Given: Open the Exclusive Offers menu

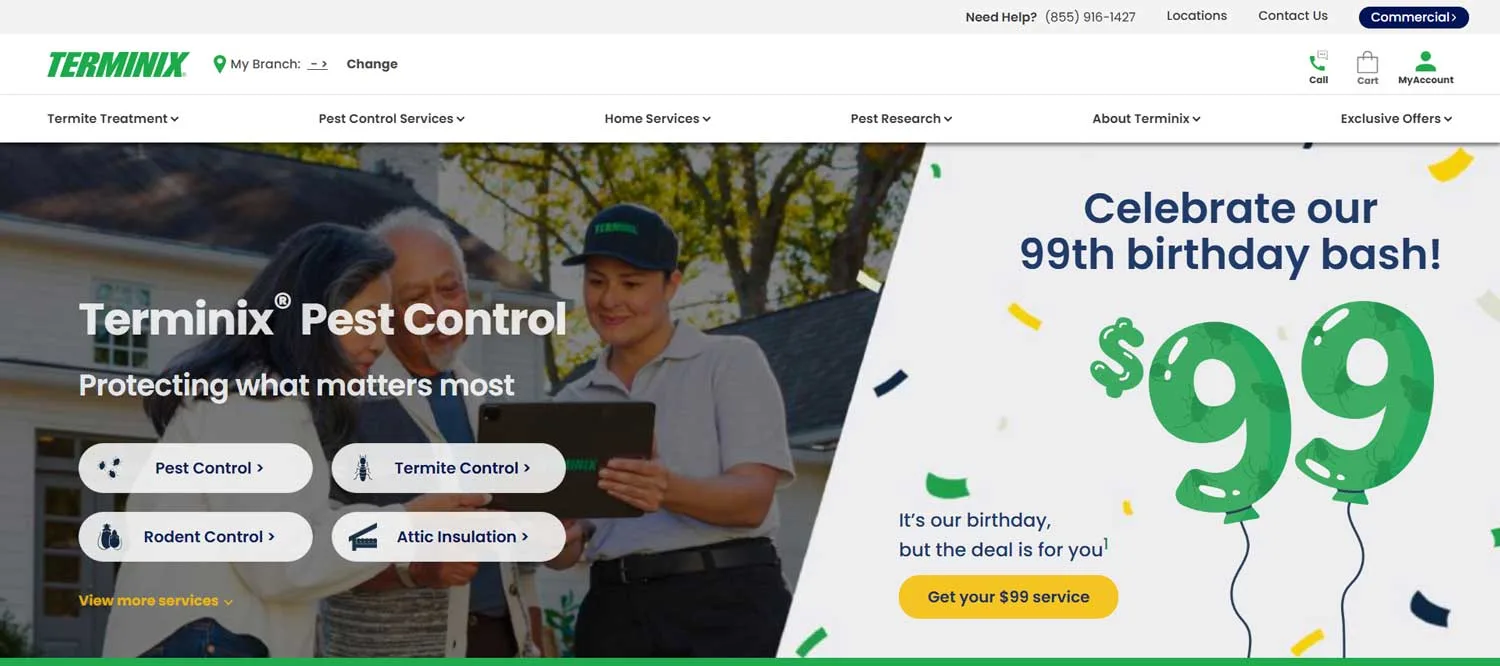Looking at the screenshot, I should (x=1396, y=118).
